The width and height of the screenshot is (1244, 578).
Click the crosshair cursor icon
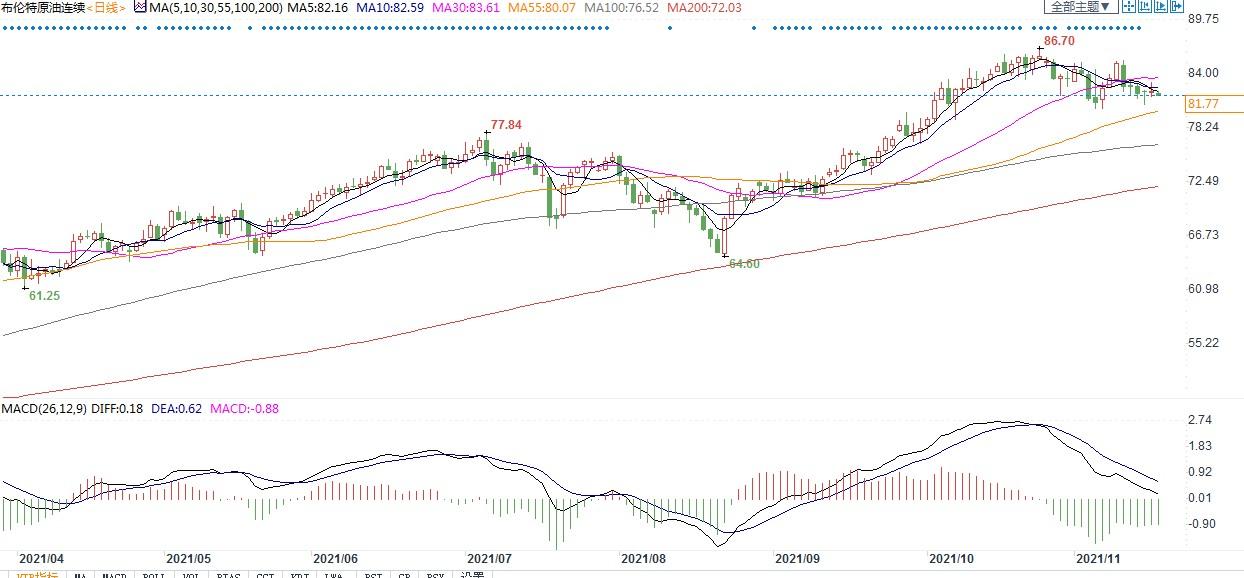[x=1129, y=6]
